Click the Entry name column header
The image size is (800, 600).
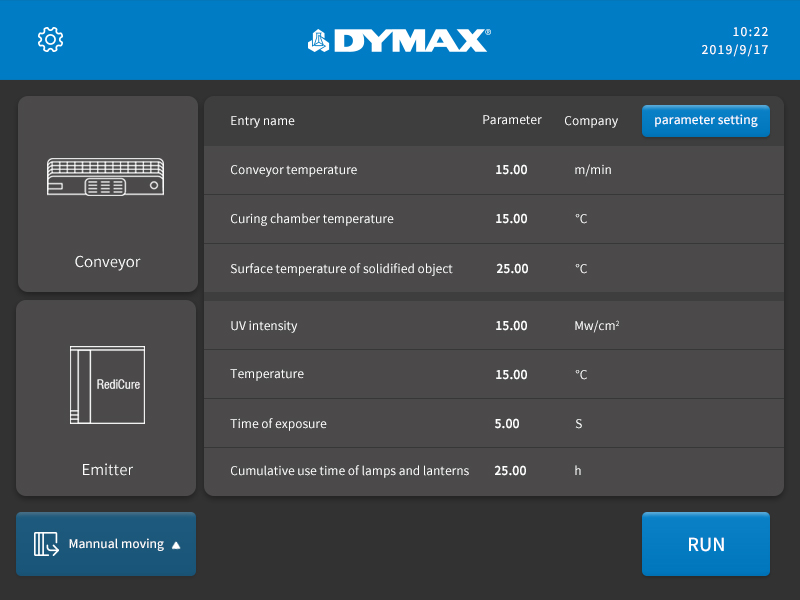click(x=262, y=121)
